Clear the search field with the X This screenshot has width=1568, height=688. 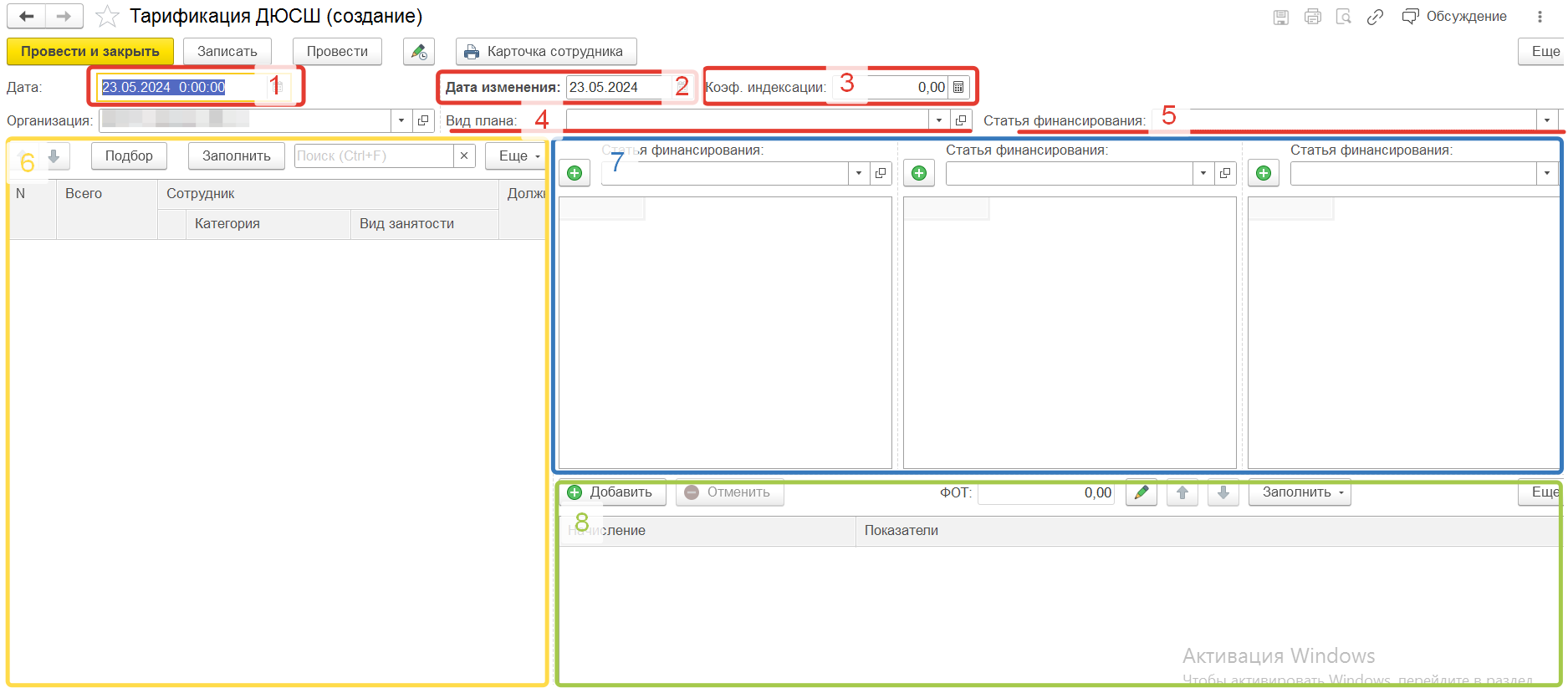(464, 155)
